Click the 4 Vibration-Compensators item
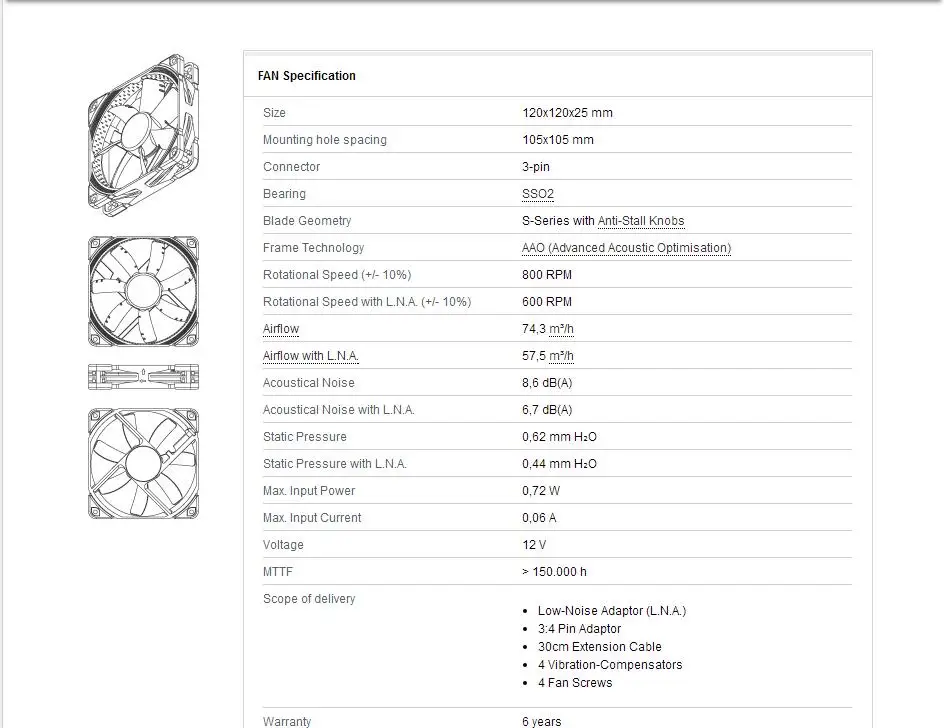Image resolution: width=944 pixels, height=728 pixels. (x=610, y=665)
